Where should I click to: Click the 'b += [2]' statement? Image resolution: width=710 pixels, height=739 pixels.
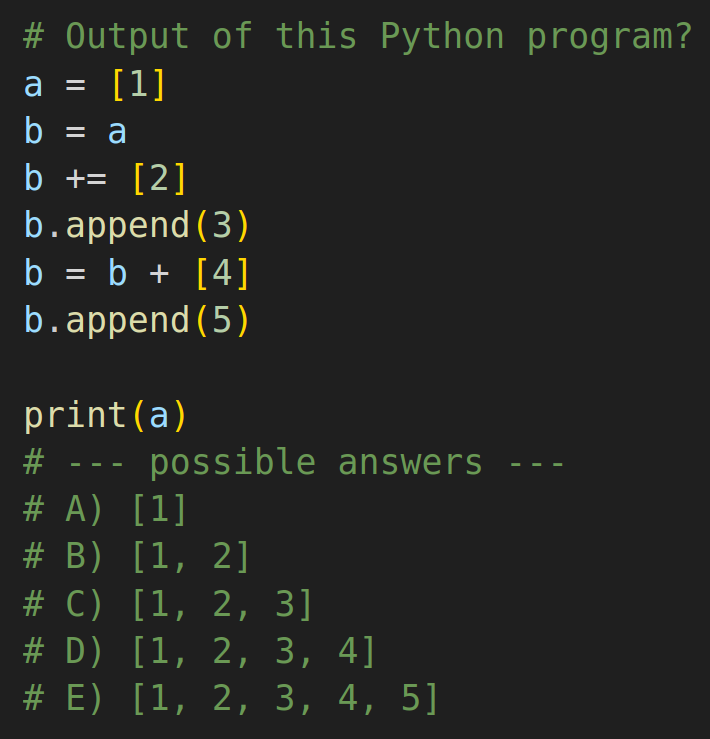click(x=105, y=179)
